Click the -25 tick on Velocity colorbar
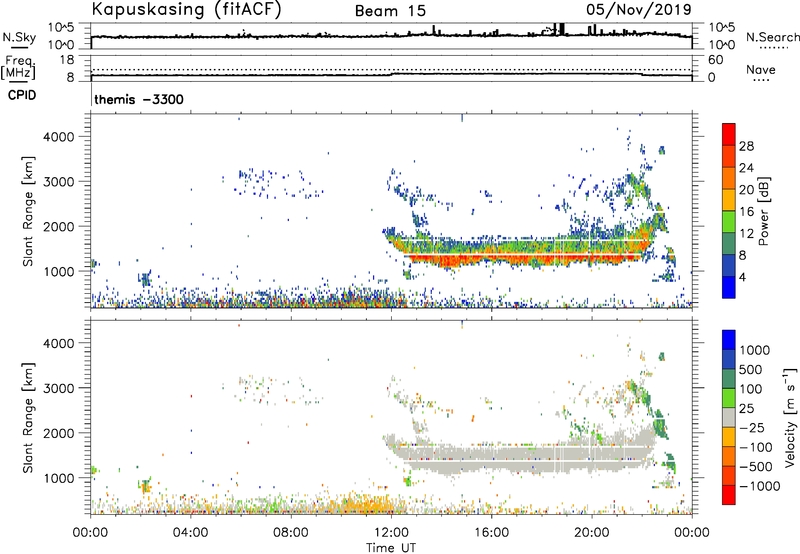Image resolution: width=800 pixels, height=554 pixels. [752, 428]
